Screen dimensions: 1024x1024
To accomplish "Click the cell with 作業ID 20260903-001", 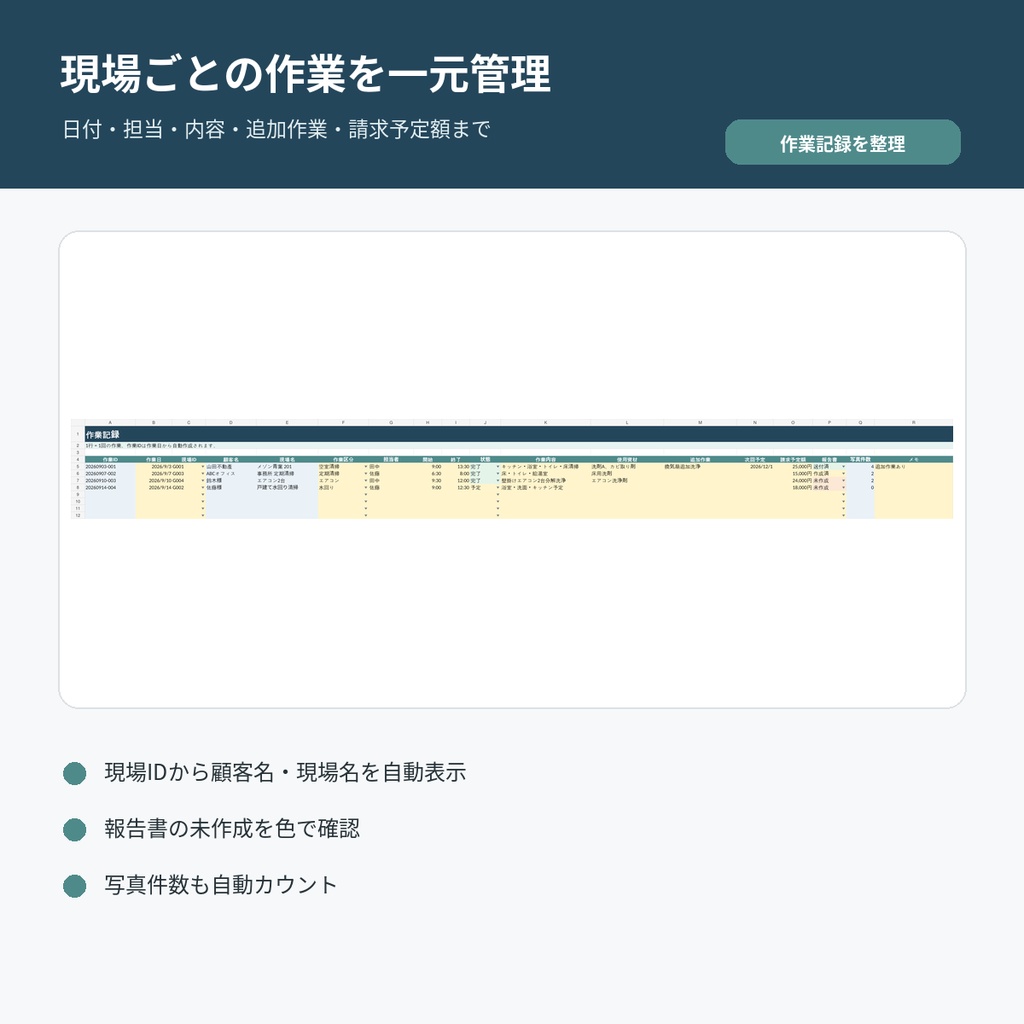I will (x=110, y=466).
